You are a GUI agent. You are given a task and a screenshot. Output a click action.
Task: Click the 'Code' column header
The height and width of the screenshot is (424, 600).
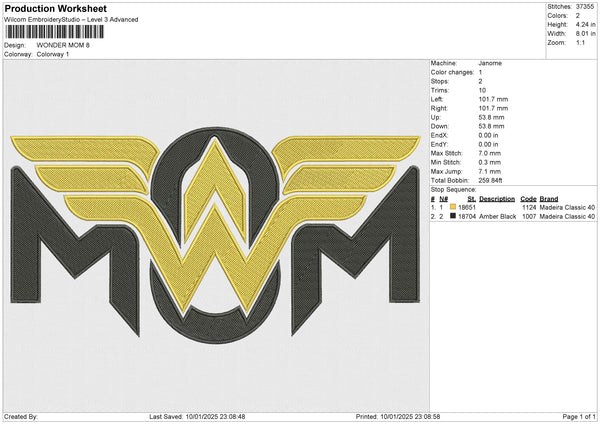click(528, 199)
